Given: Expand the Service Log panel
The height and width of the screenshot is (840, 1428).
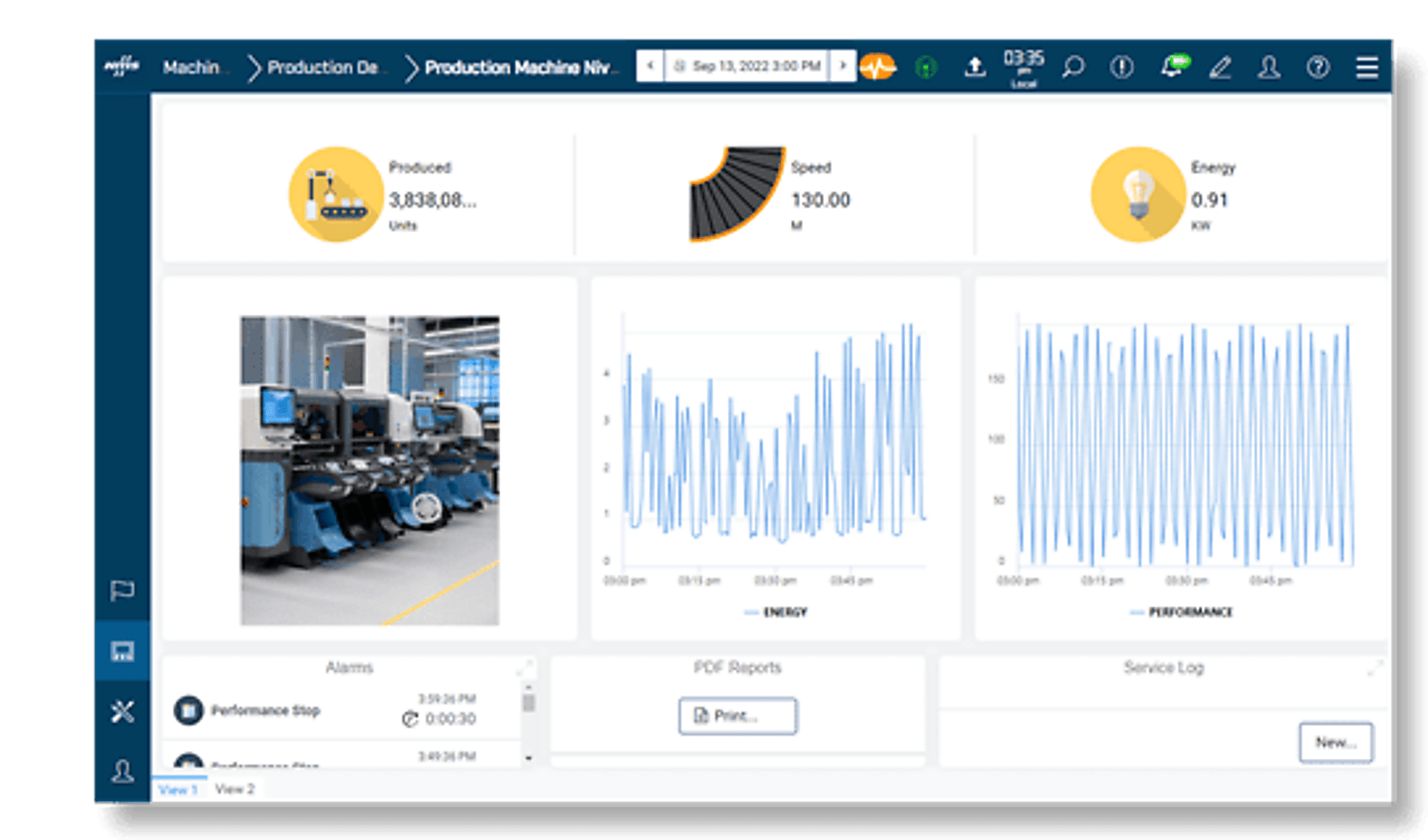Looking at the screenshot, I should [x=1373, y=666].
